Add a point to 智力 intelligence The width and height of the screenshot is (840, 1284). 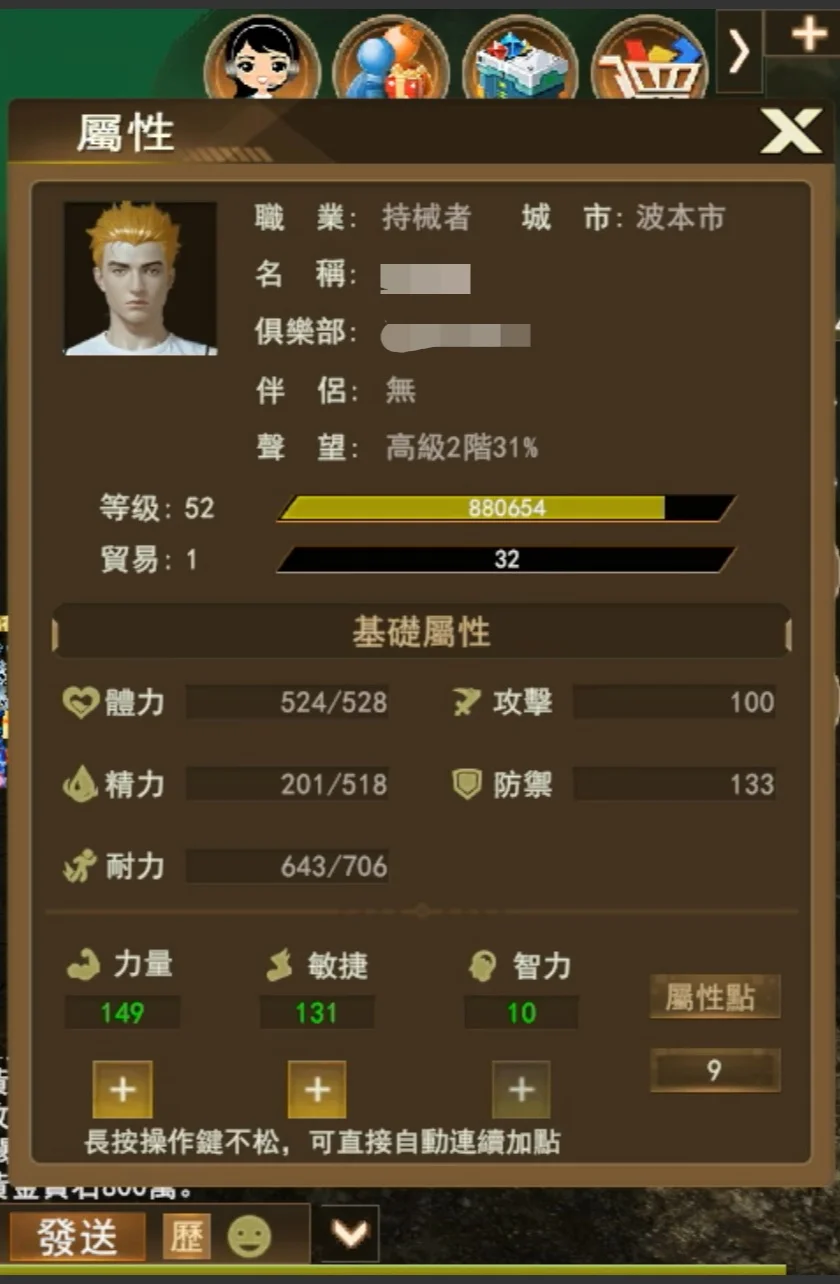(x=521, y=1089)
